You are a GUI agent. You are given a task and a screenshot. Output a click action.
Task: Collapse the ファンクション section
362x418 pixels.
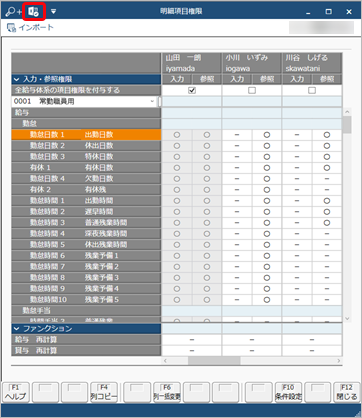[17, 329]
